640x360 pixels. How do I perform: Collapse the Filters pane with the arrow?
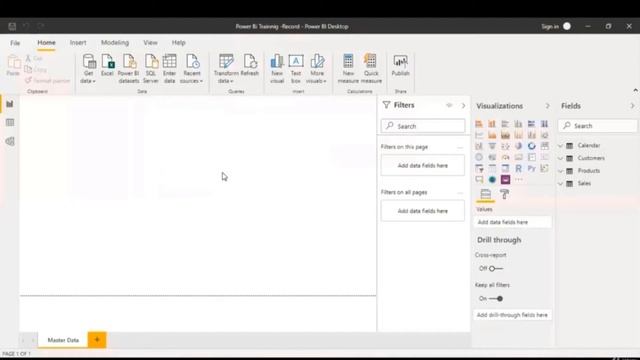click(x=463, y=106)
